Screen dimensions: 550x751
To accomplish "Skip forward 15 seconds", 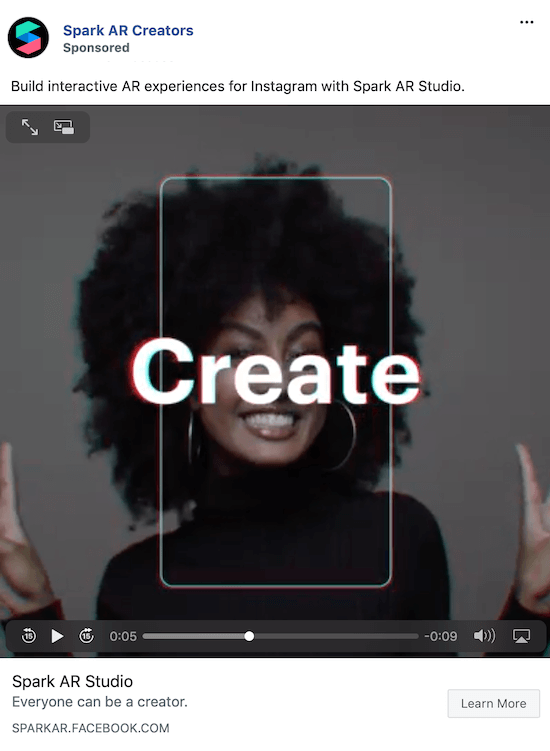I will pyautogui.click(x=86, y=636).
